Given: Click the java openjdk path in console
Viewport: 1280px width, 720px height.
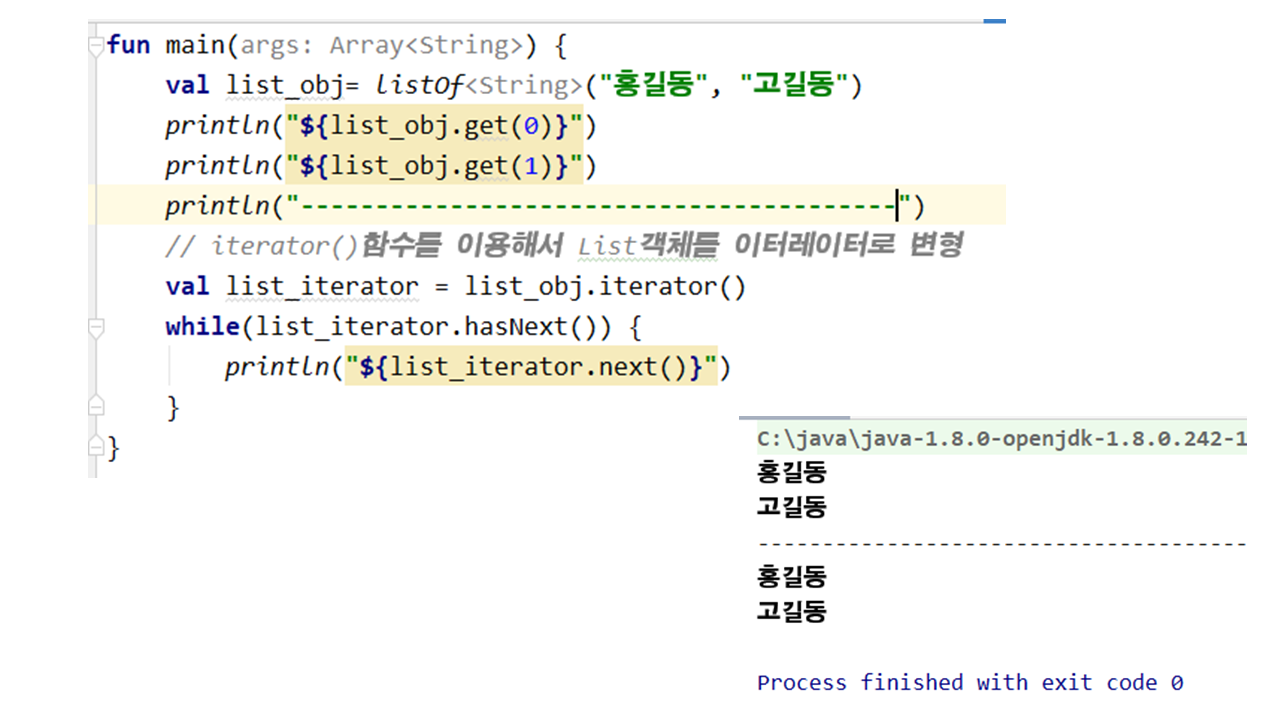Looking at the screenshot, I should click(x=1001, y=438).
